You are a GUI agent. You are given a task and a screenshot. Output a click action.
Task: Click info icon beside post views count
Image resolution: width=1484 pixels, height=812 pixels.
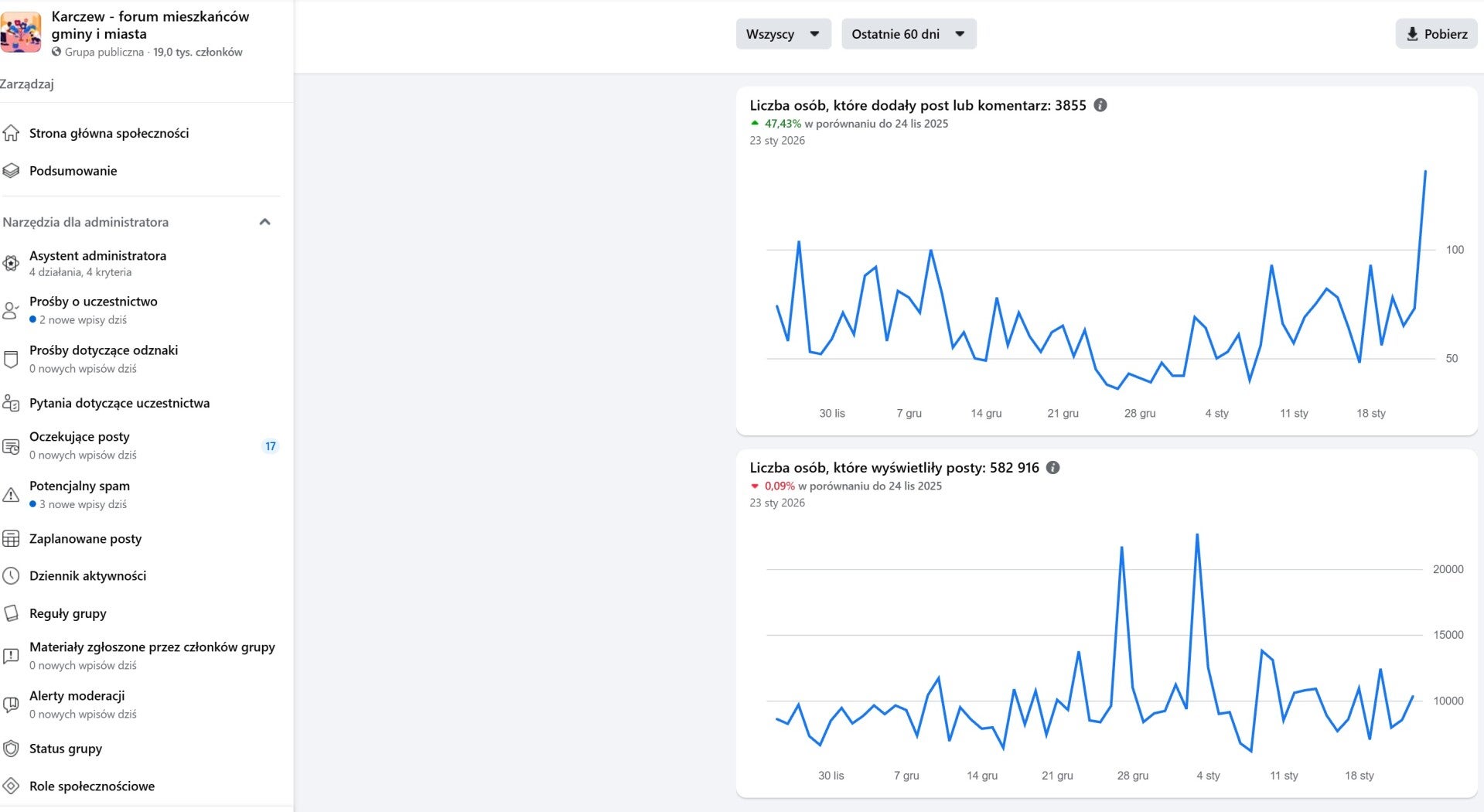coord(1052,468)
